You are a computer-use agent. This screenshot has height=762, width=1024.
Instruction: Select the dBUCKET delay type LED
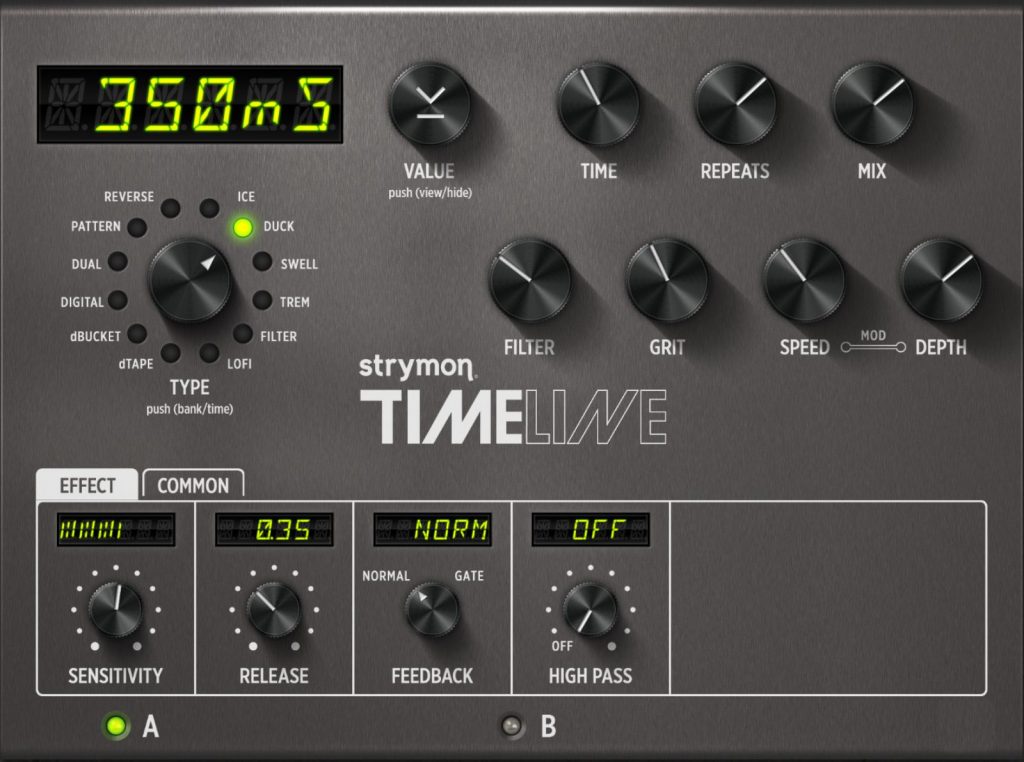point(137,334)
